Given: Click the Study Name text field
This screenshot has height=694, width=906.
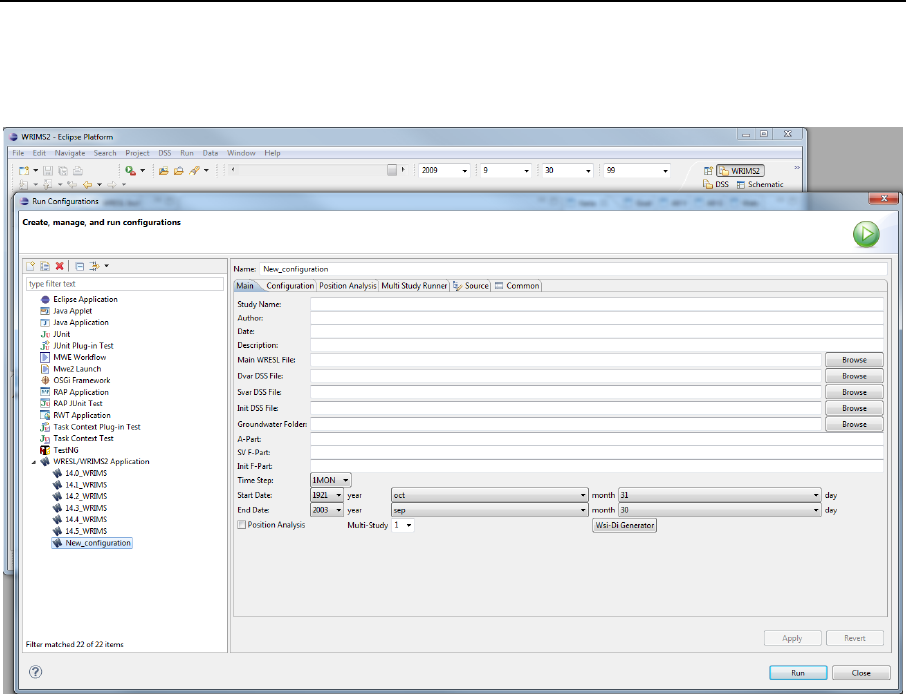Looking at the screenshot, I should (596, 304).
